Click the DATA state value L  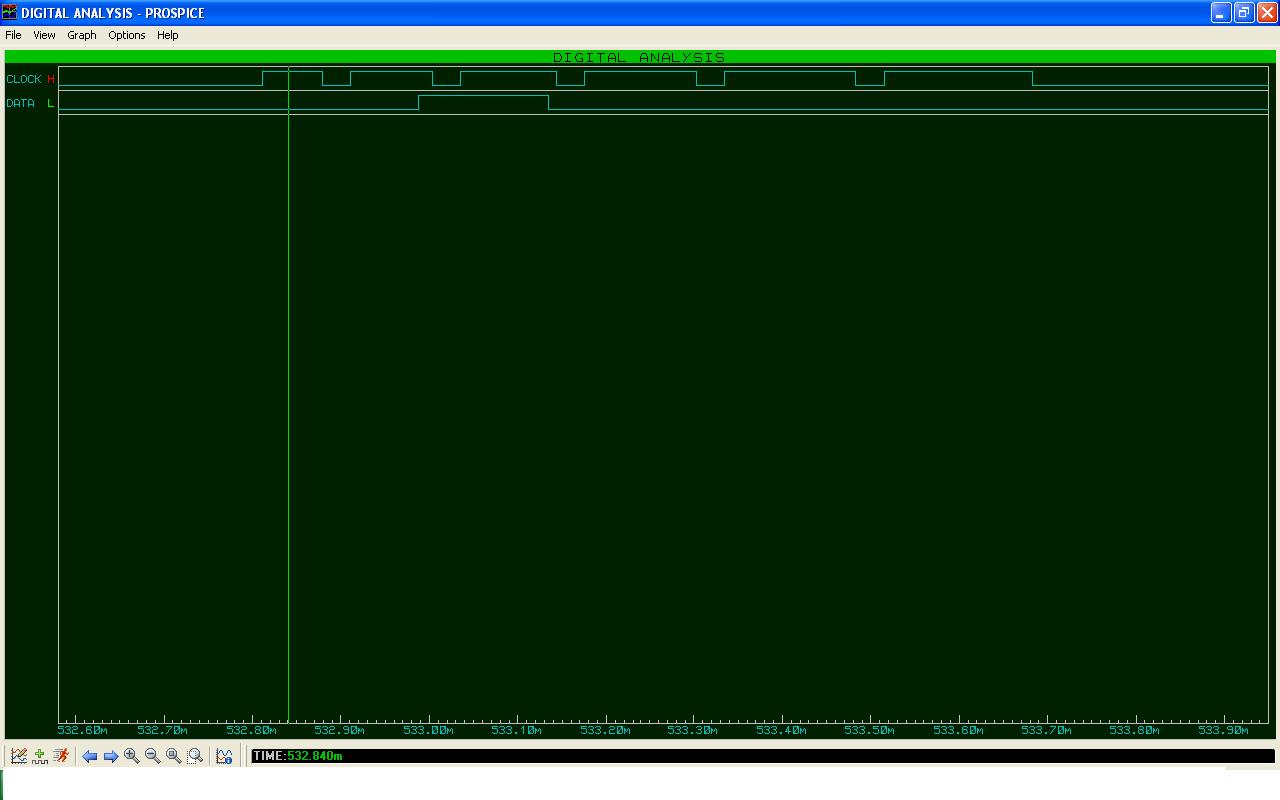[x=51, y=103]
